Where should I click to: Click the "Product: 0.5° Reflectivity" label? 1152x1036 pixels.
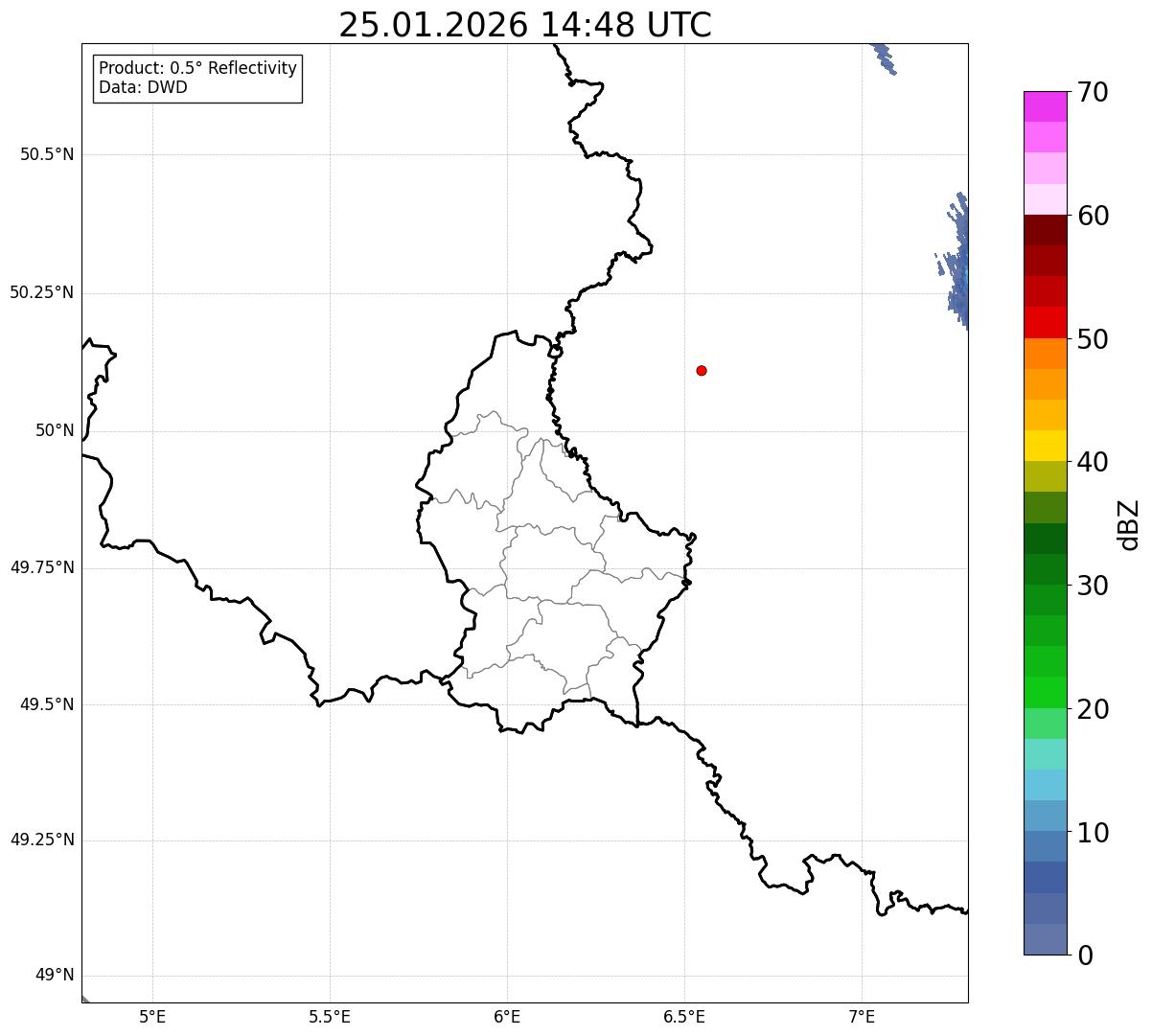(x=198, y=69)
